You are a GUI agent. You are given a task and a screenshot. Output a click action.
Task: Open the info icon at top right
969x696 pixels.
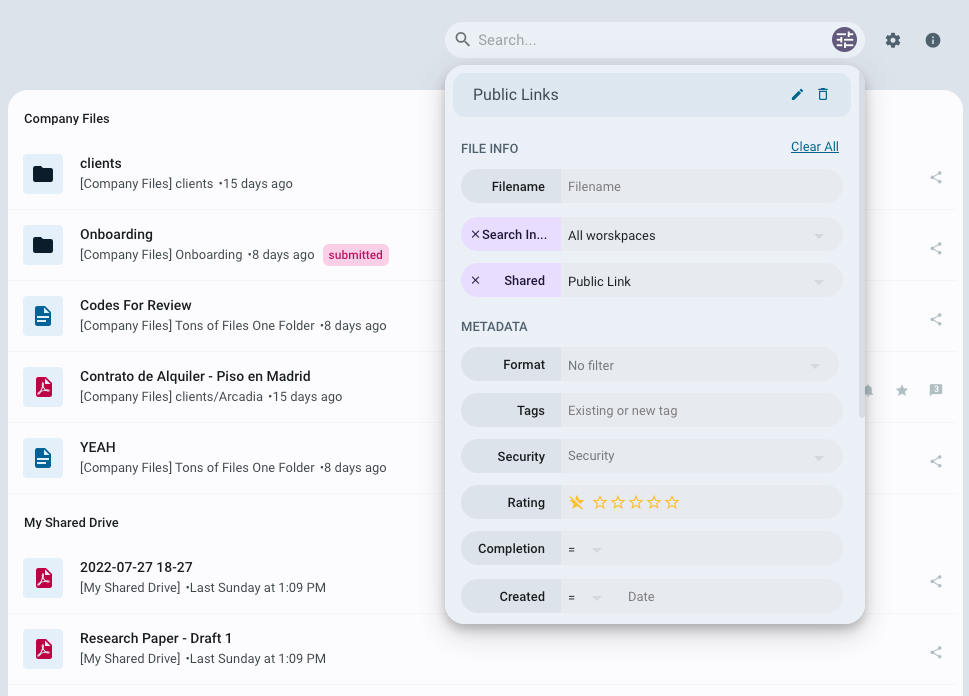click(x=933, y=40)
